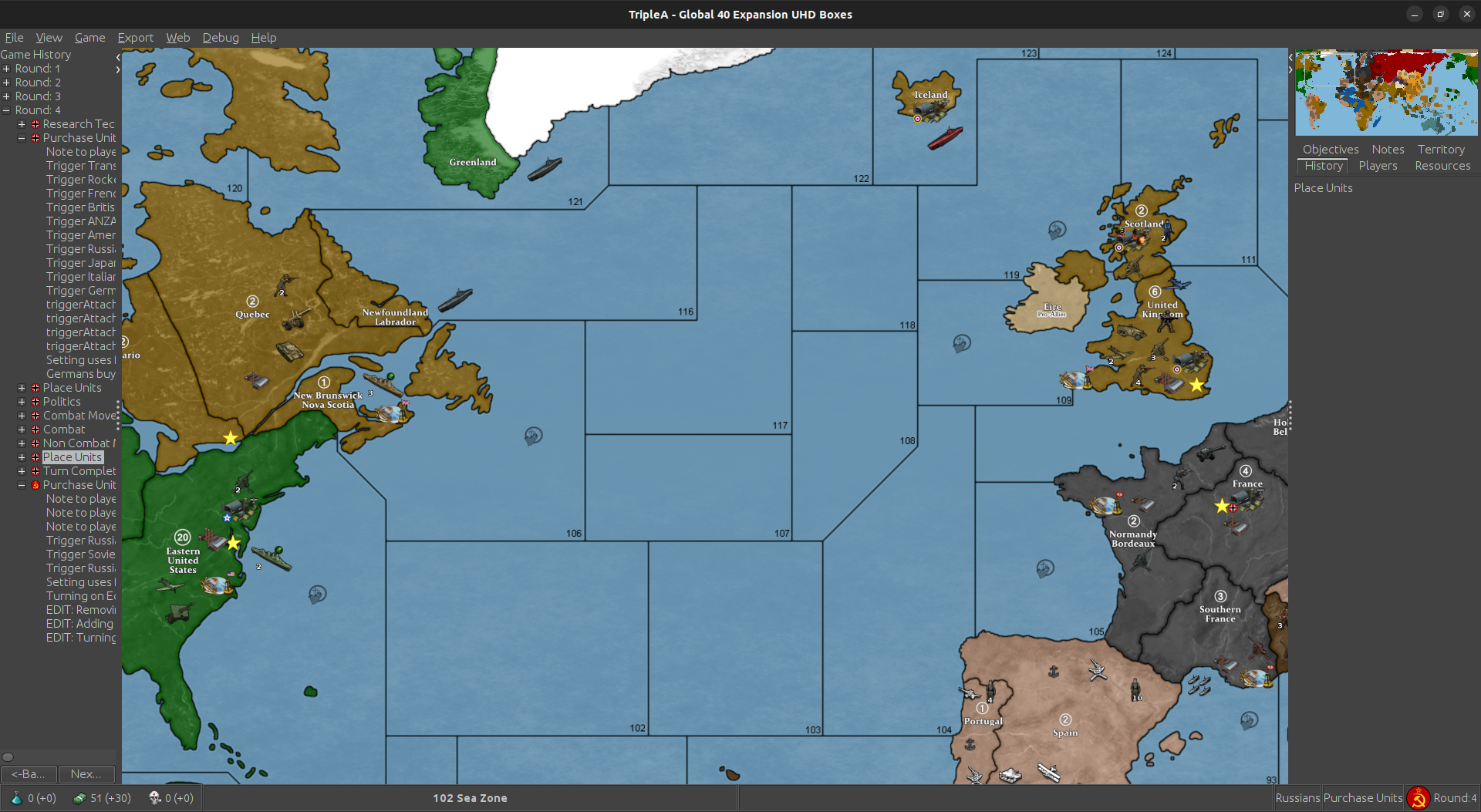Screen dimensions: 1481x812
Task: Click the convoy marker in sea zone 106
Action: pyautogui.click(x=533, y=436)
